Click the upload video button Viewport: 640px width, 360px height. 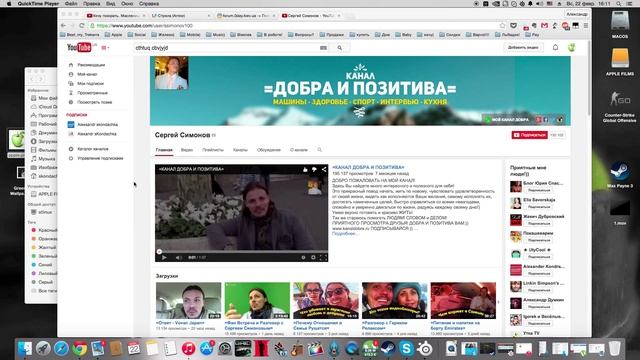pyautogui.click(x=523, y=47)
